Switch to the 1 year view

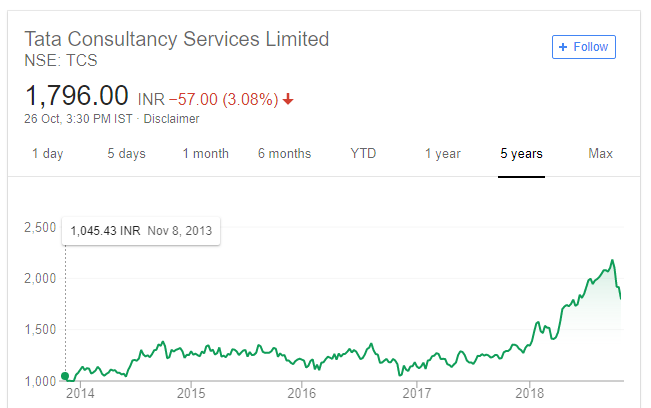click(442, 154)
